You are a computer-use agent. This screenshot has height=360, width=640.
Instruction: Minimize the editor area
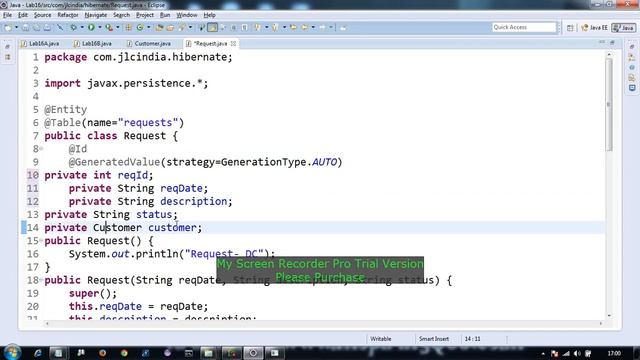[602, 42]
